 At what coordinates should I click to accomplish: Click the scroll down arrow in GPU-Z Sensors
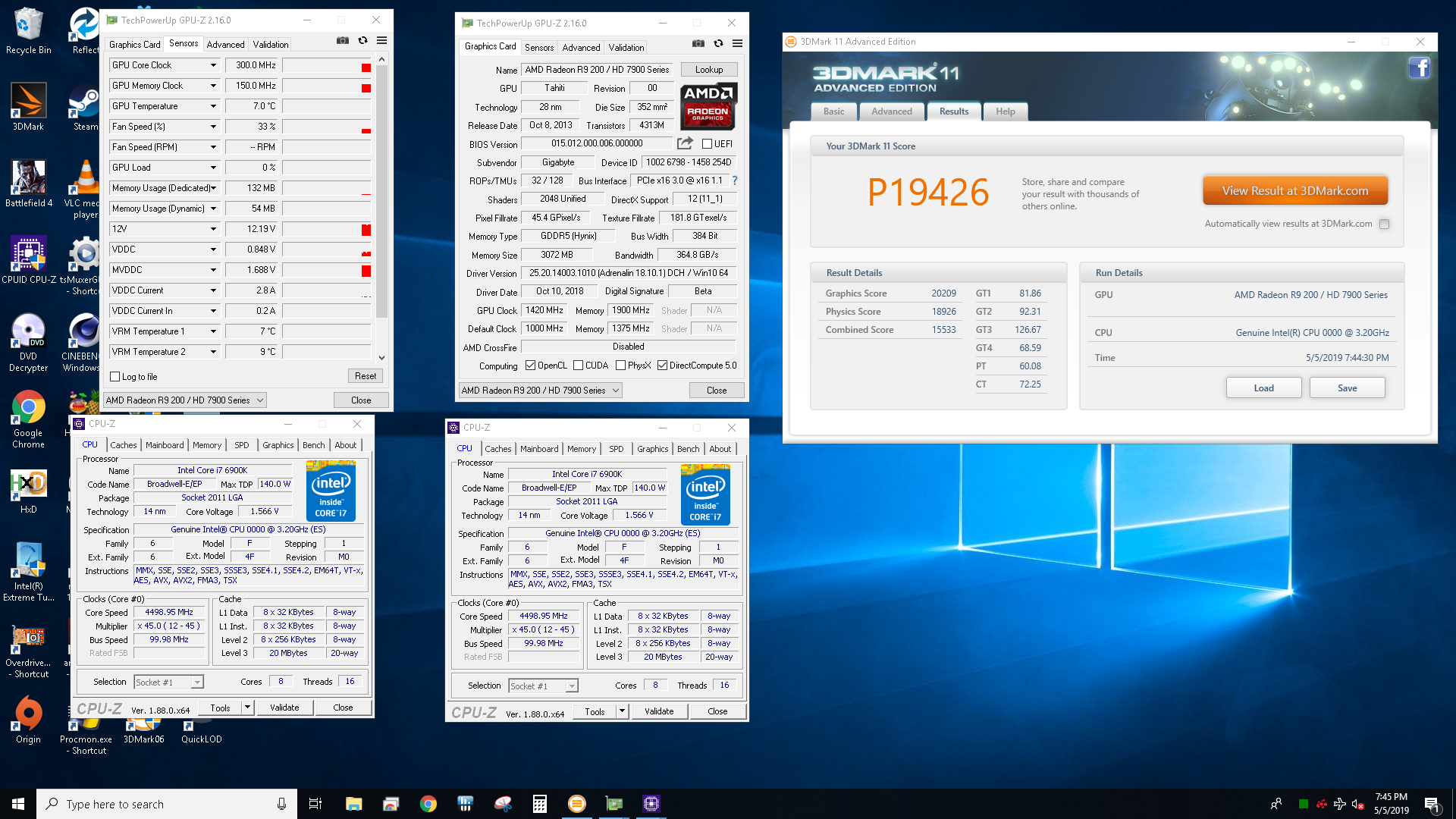tap(381, 357)
